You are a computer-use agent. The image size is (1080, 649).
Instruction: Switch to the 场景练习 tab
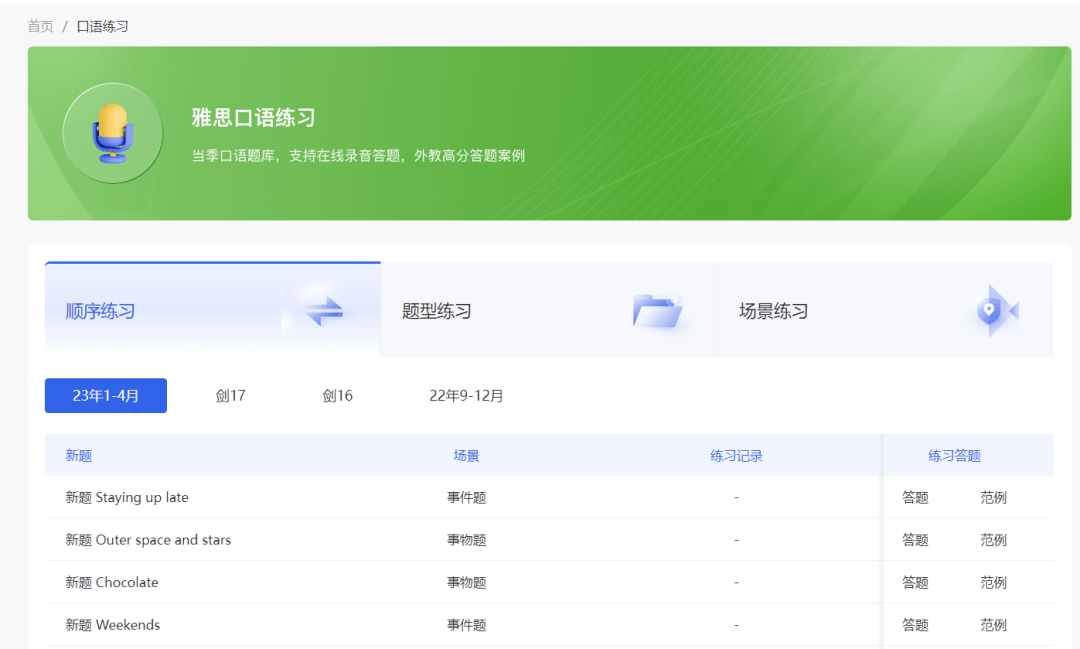(x=886, y=309)
